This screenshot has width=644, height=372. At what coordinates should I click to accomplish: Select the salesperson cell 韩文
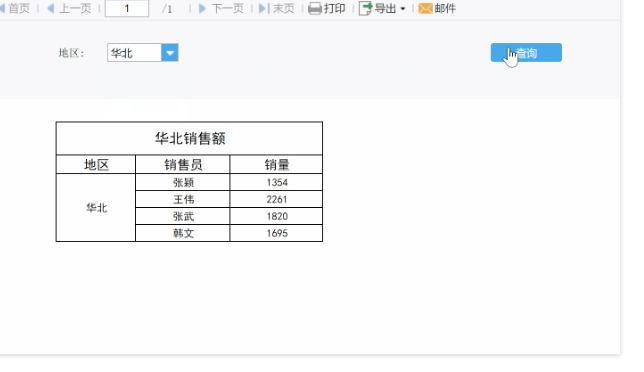tap(183, 233)
